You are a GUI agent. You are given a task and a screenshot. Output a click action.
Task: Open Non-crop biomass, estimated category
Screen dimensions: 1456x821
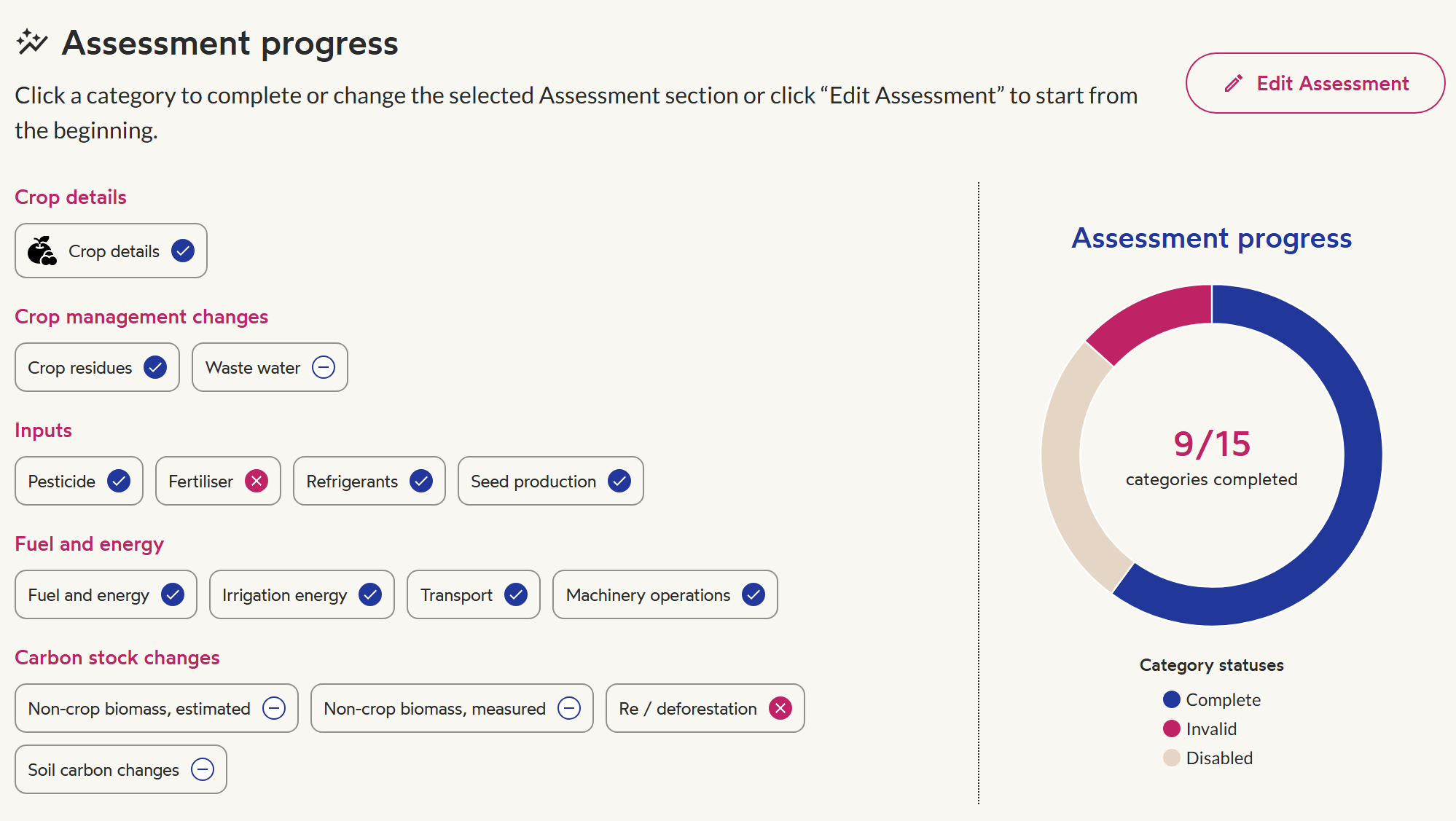click(x=157, y=708)
